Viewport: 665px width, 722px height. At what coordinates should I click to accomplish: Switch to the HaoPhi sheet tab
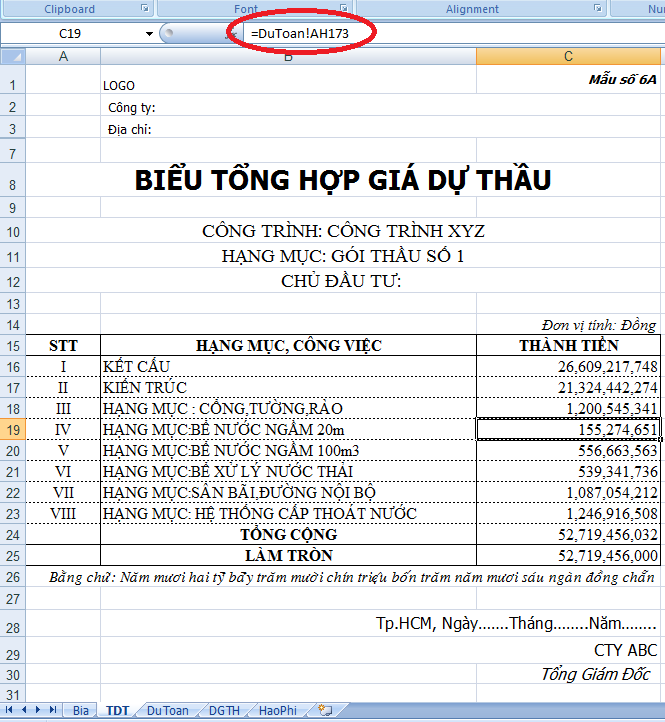278,710
